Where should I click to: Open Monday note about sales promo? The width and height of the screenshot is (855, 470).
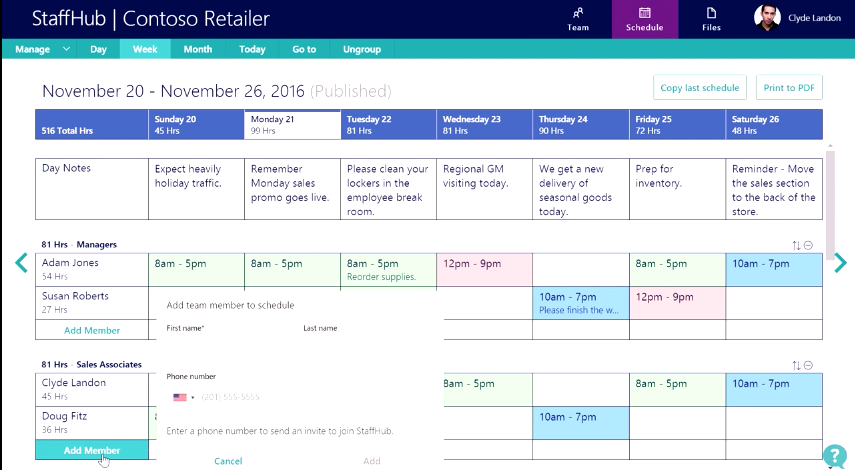tap(292, 189)
